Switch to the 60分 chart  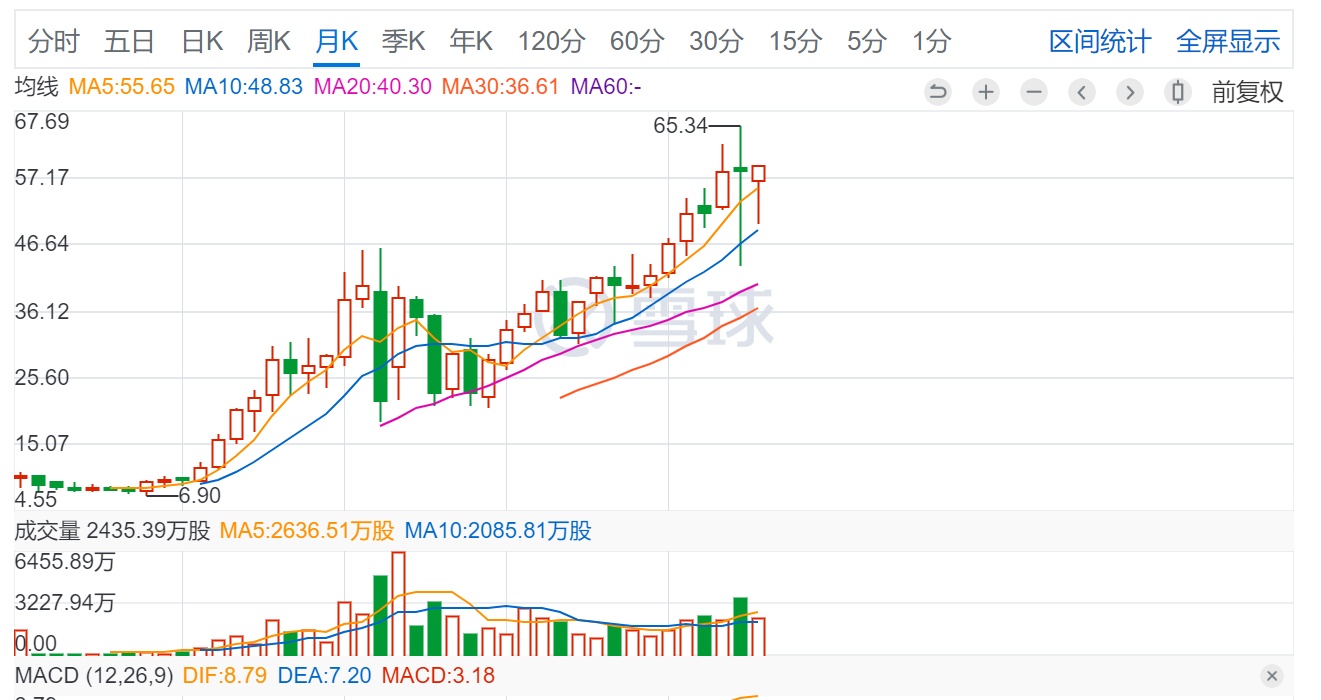pos(636,42)
